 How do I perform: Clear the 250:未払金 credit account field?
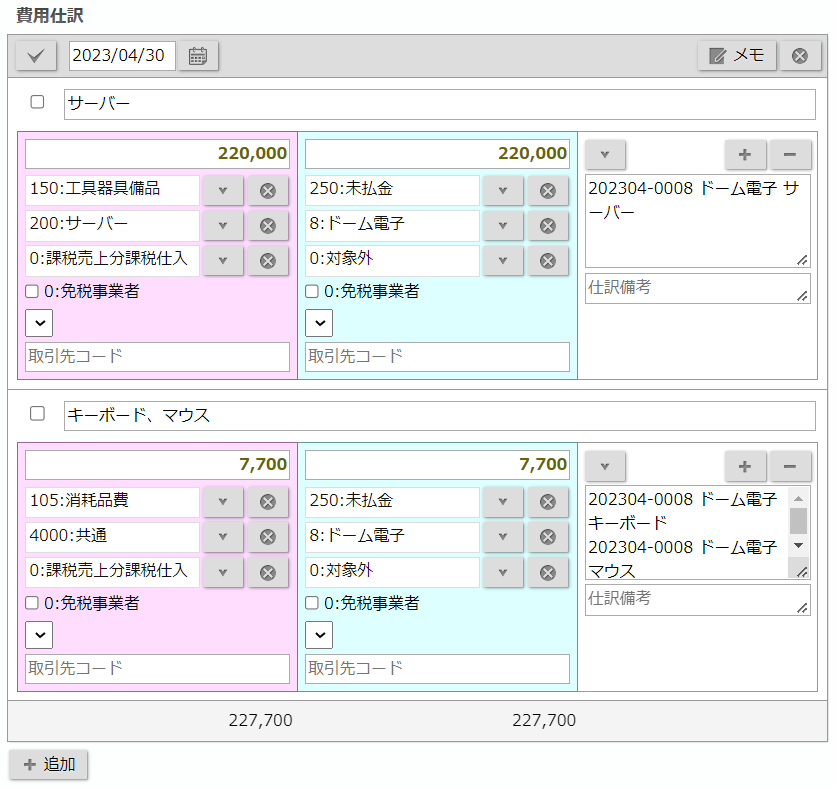click(x=548, y=190)
